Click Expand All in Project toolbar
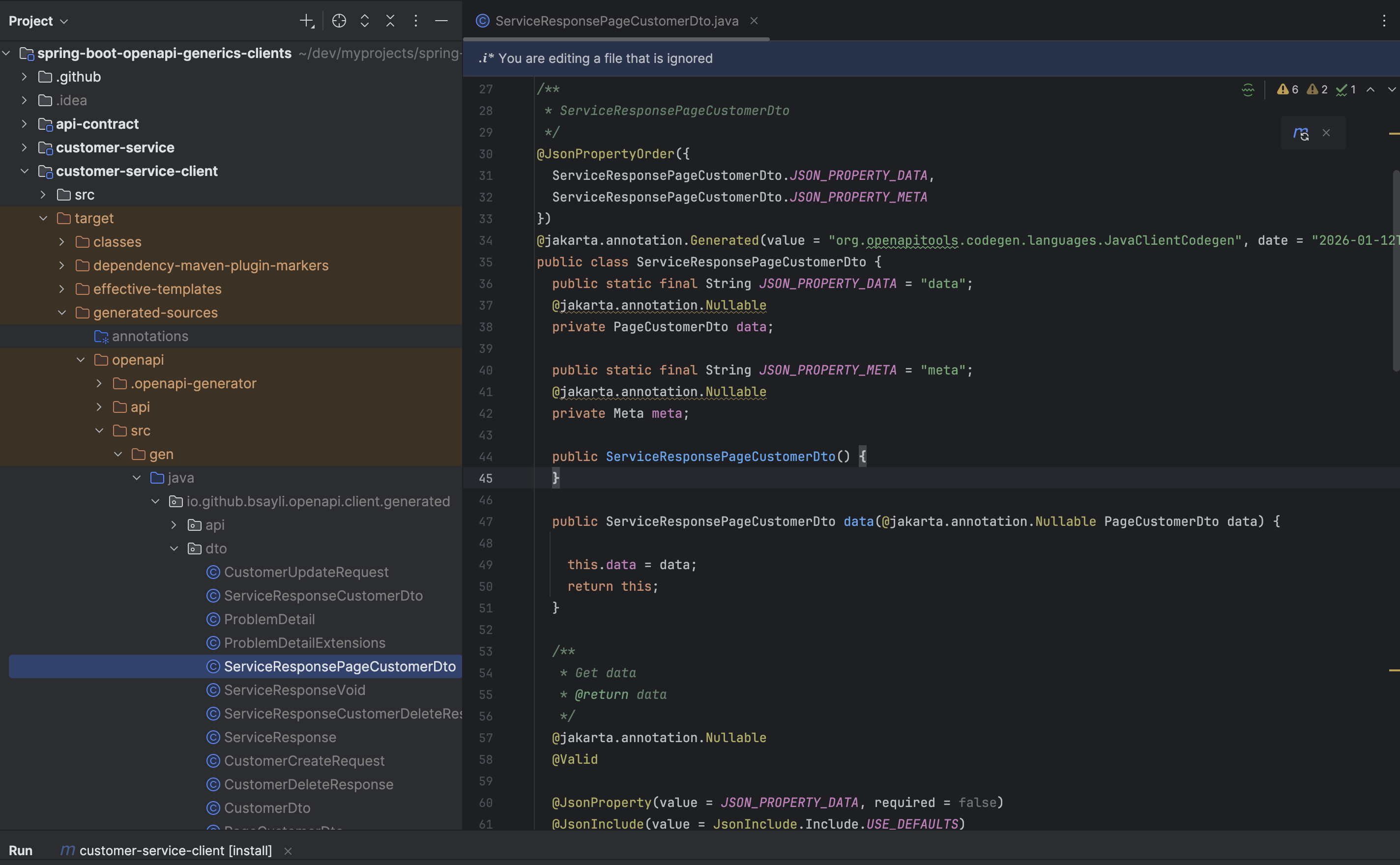Image resolution: width=1400 pixels, height=865 pixels. tap(364, 21)
